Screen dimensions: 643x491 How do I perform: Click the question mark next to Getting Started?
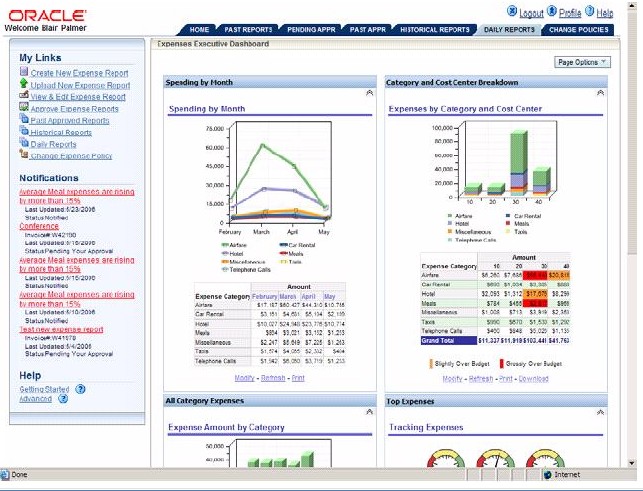tap(80, 389)
